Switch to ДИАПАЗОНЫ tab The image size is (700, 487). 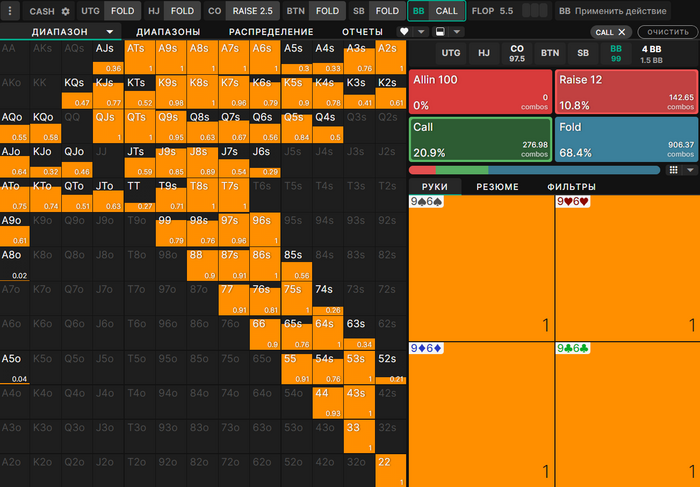tap(168, 32)
